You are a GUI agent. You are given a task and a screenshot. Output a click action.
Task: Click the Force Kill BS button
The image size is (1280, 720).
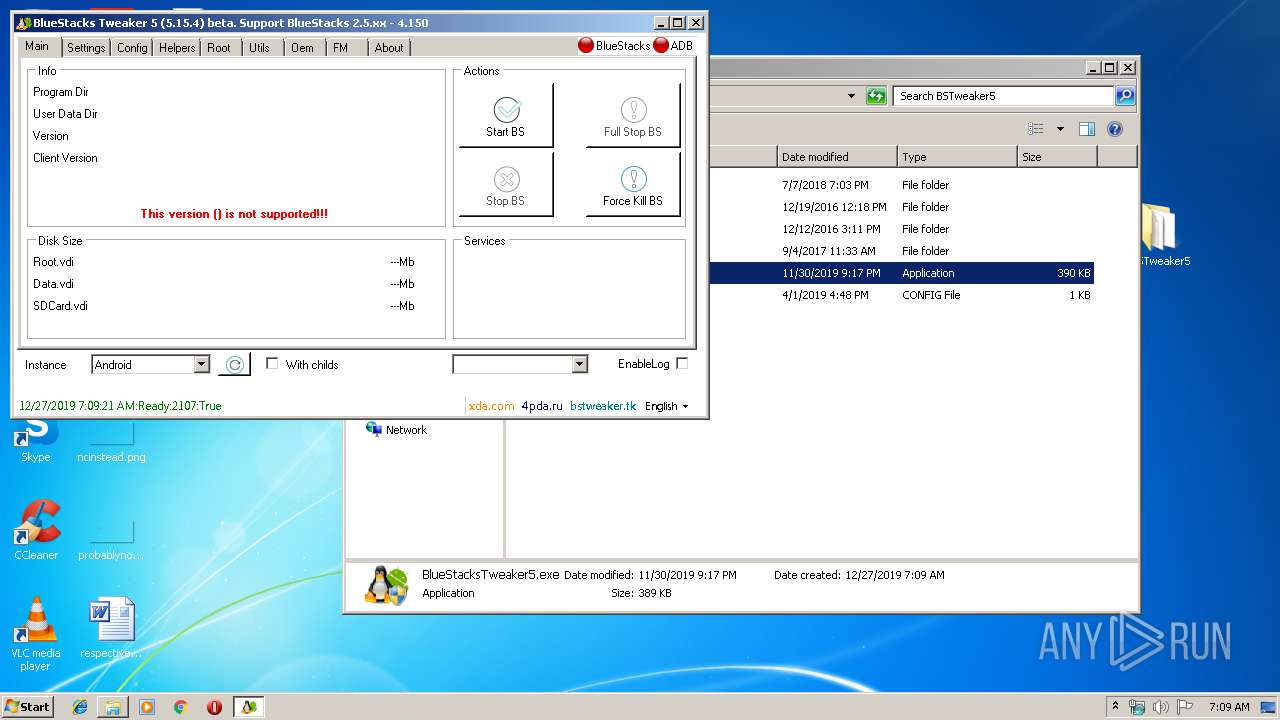point(633,184)
